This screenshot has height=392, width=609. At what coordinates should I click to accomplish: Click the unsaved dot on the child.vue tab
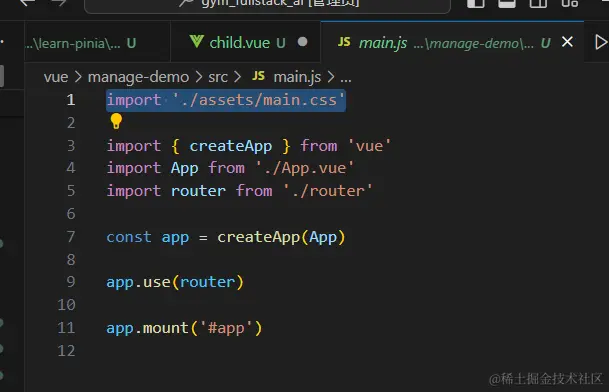click(x=302, y=42)
